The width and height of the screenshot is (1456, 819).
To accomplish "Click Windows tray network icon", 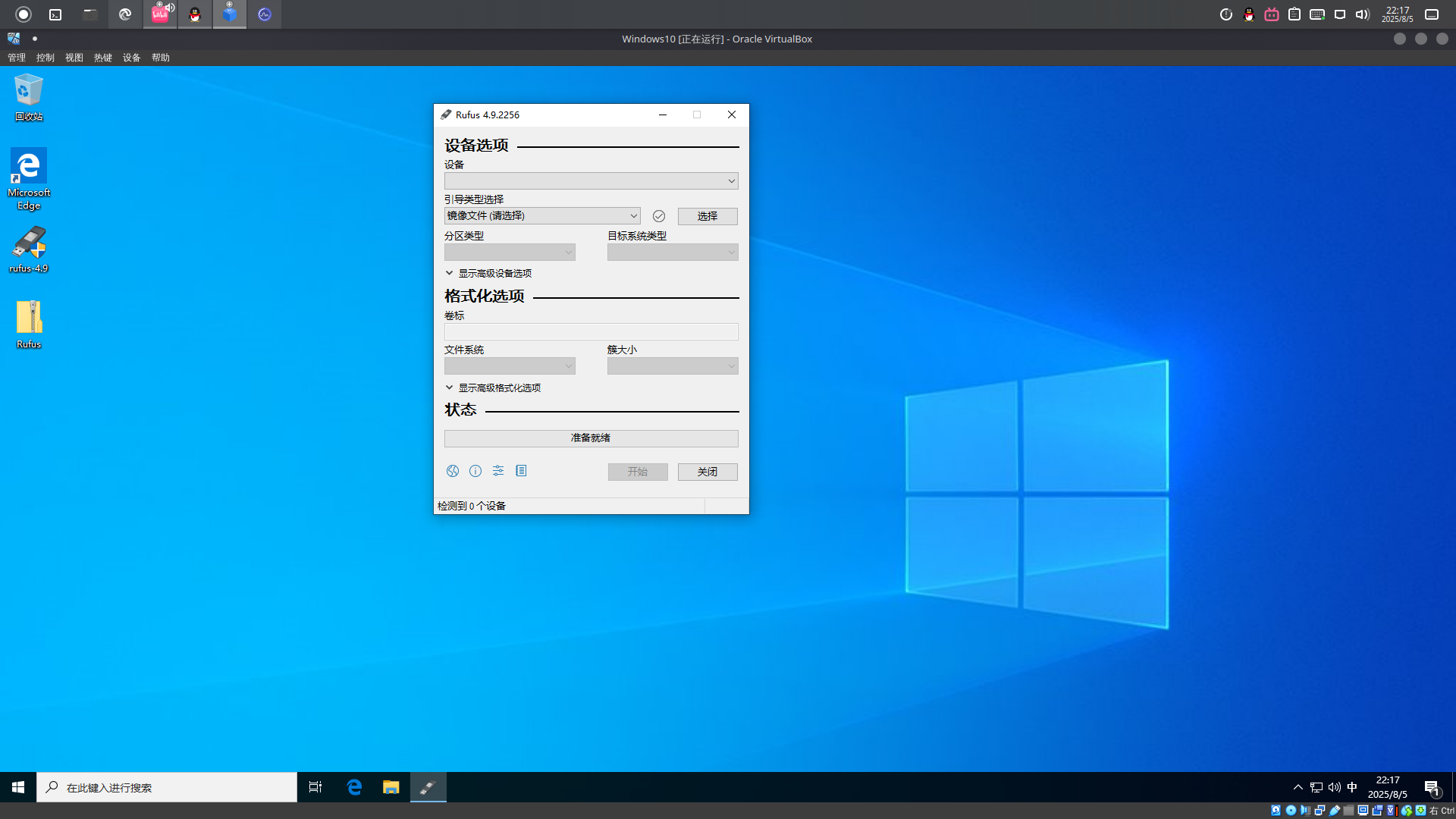I will (1316, 787).
